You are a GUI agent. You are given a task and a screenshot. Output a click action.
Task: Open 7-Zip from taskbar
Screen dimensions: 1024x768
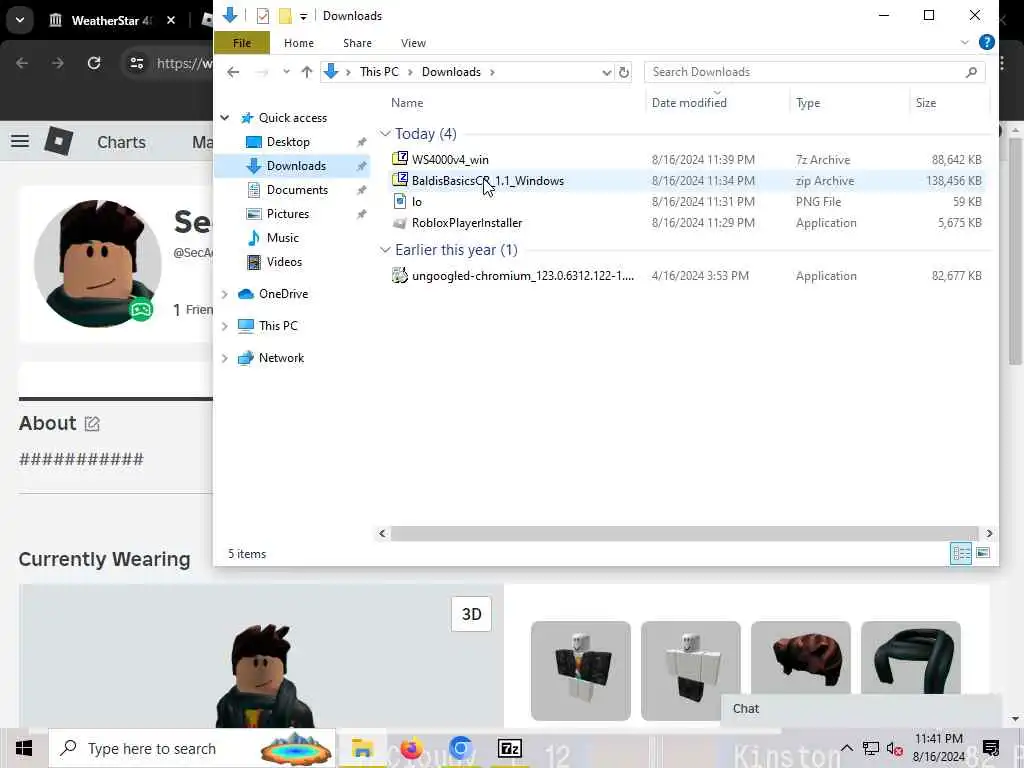coord(509,748)
